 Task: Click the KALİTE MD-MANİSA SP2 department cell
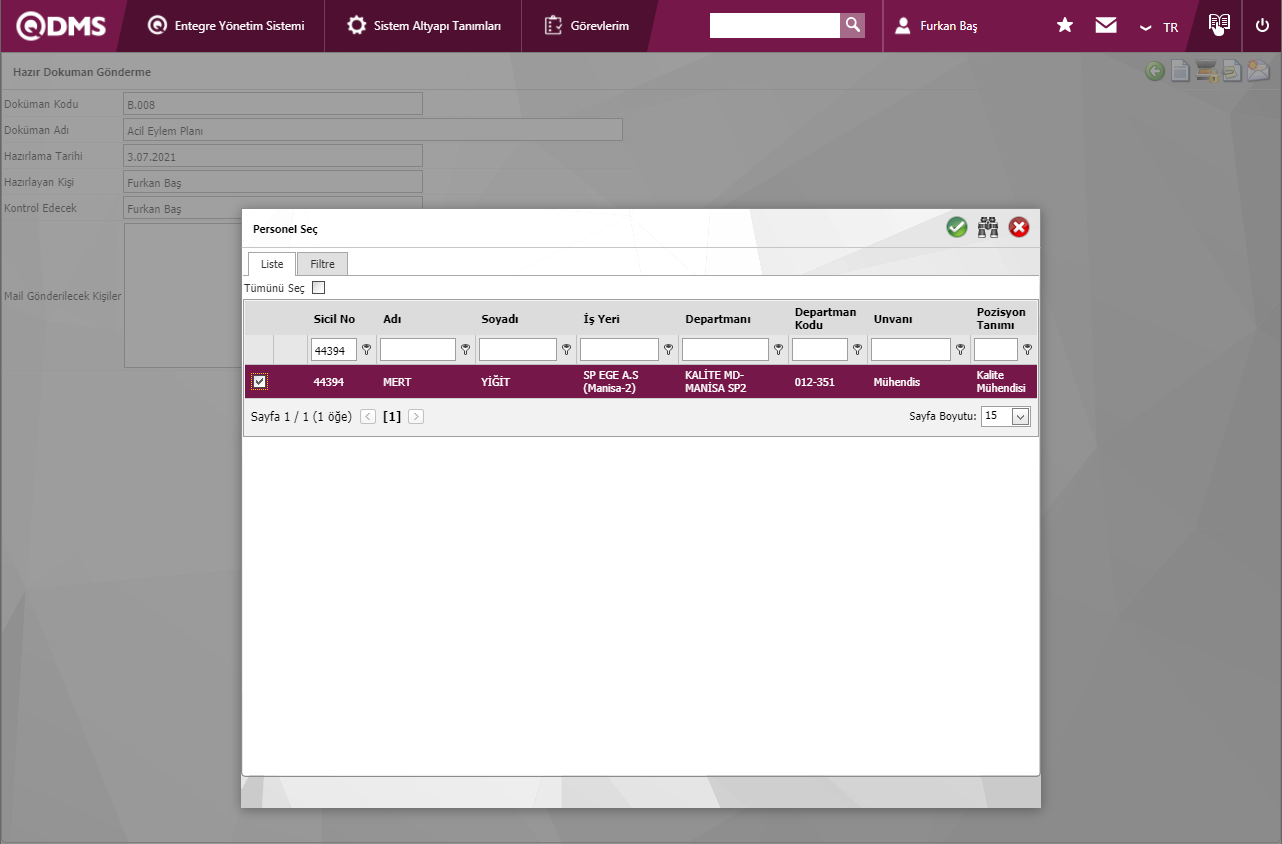[x=716, y=381]
